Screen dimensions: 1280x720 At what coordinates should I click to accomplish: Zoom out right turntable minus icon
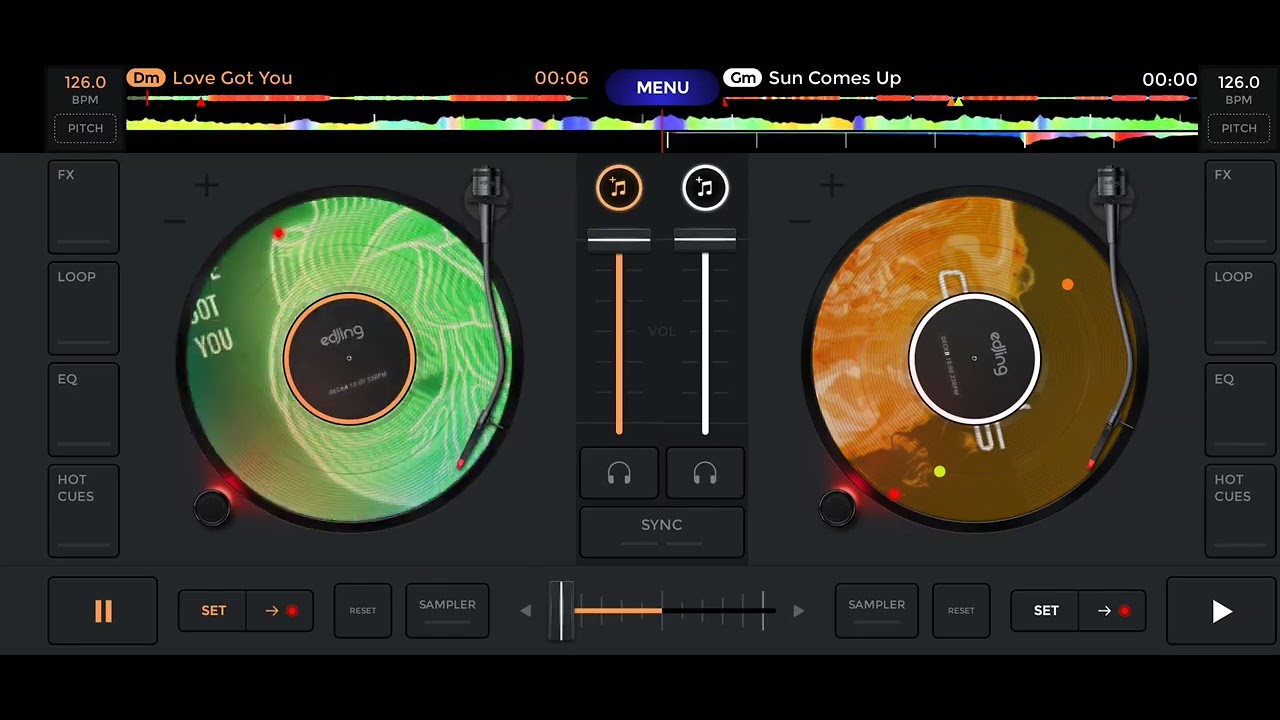click(799, 222)
